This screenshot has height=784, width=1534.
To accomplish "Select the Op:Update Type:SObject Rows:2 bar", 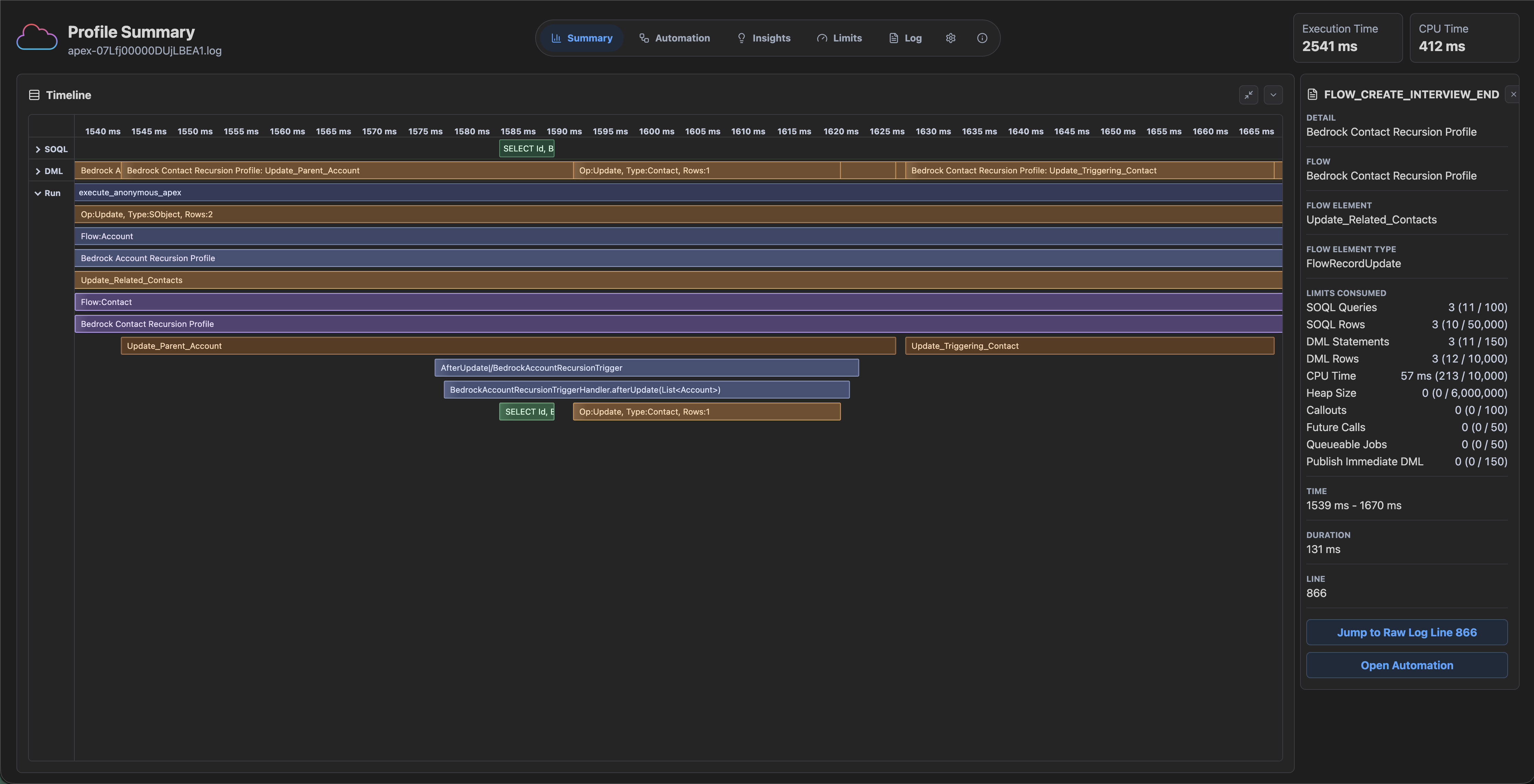I will click(678, 214).
